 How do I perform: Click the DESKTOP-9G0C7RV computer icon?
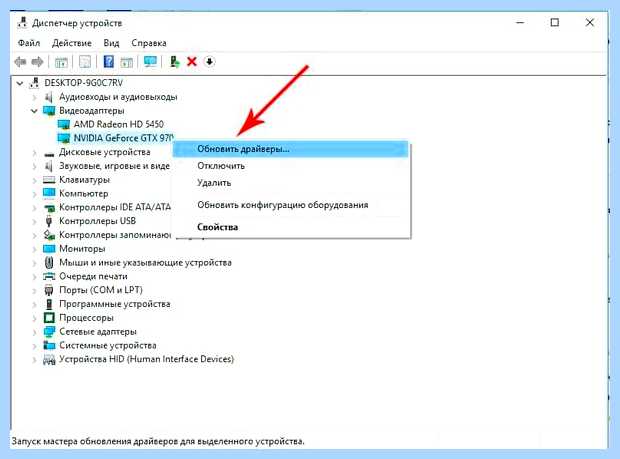[x=34, y=83]
